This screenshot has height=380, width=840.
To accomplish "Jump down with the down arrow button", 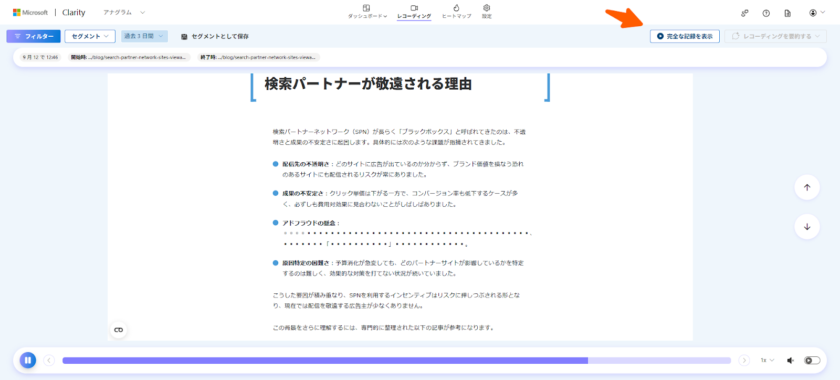I will pyautogui.click(x=807, y=227).
